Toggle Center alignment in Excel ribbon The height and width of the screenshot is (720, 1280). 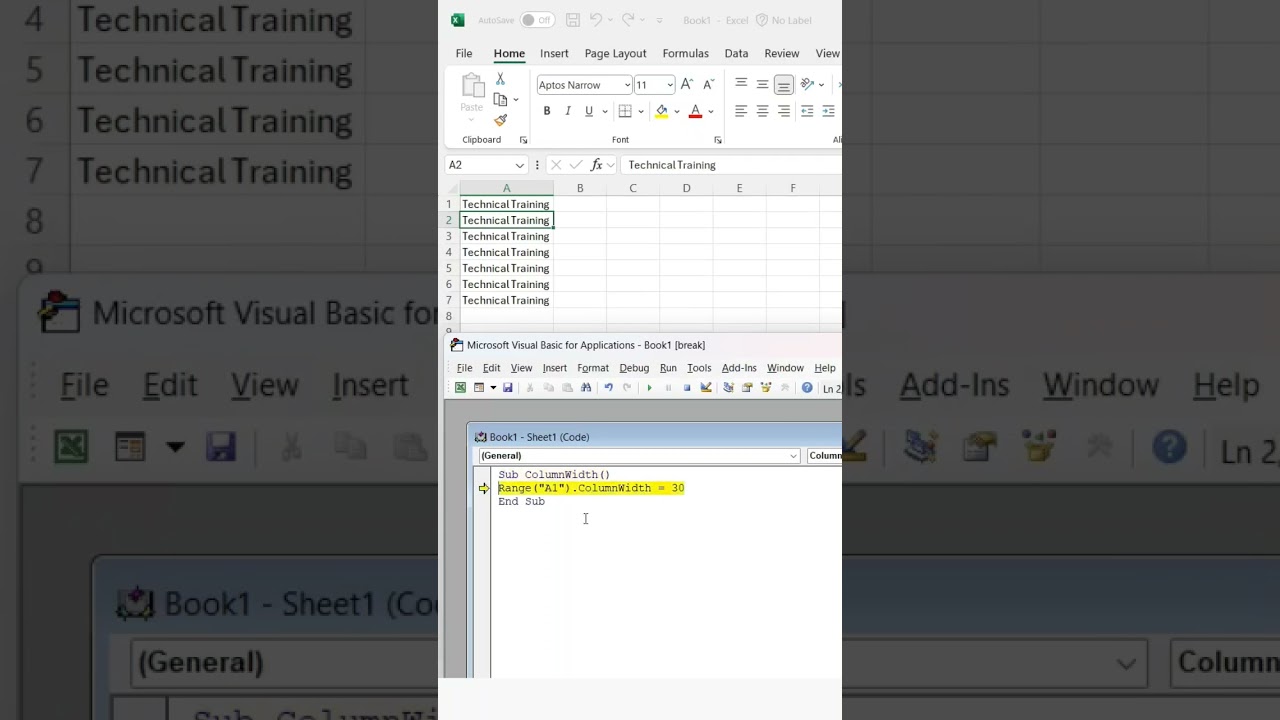coord(762,111)
